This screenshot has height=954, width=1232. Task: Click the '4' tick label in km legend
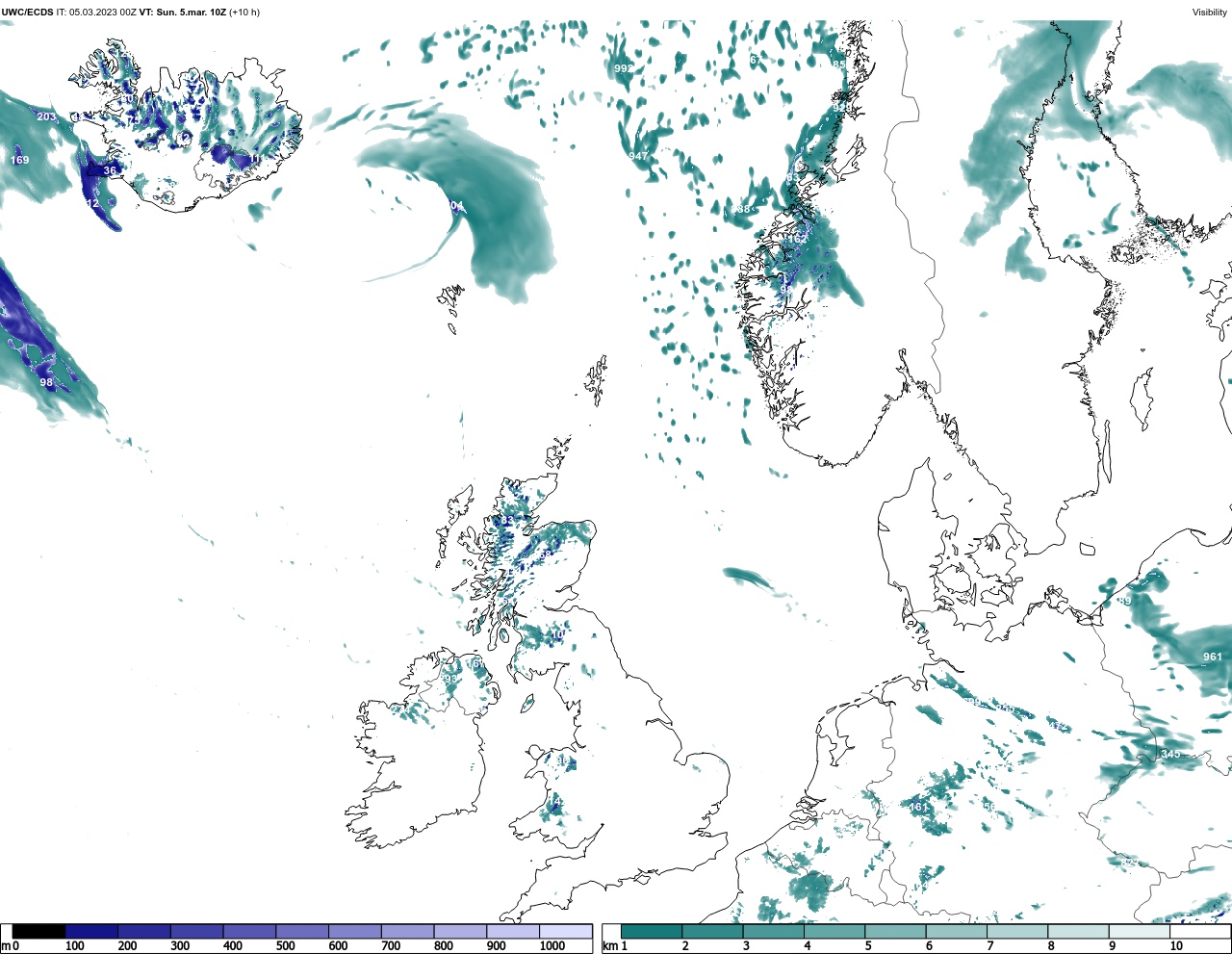[808, 946]
